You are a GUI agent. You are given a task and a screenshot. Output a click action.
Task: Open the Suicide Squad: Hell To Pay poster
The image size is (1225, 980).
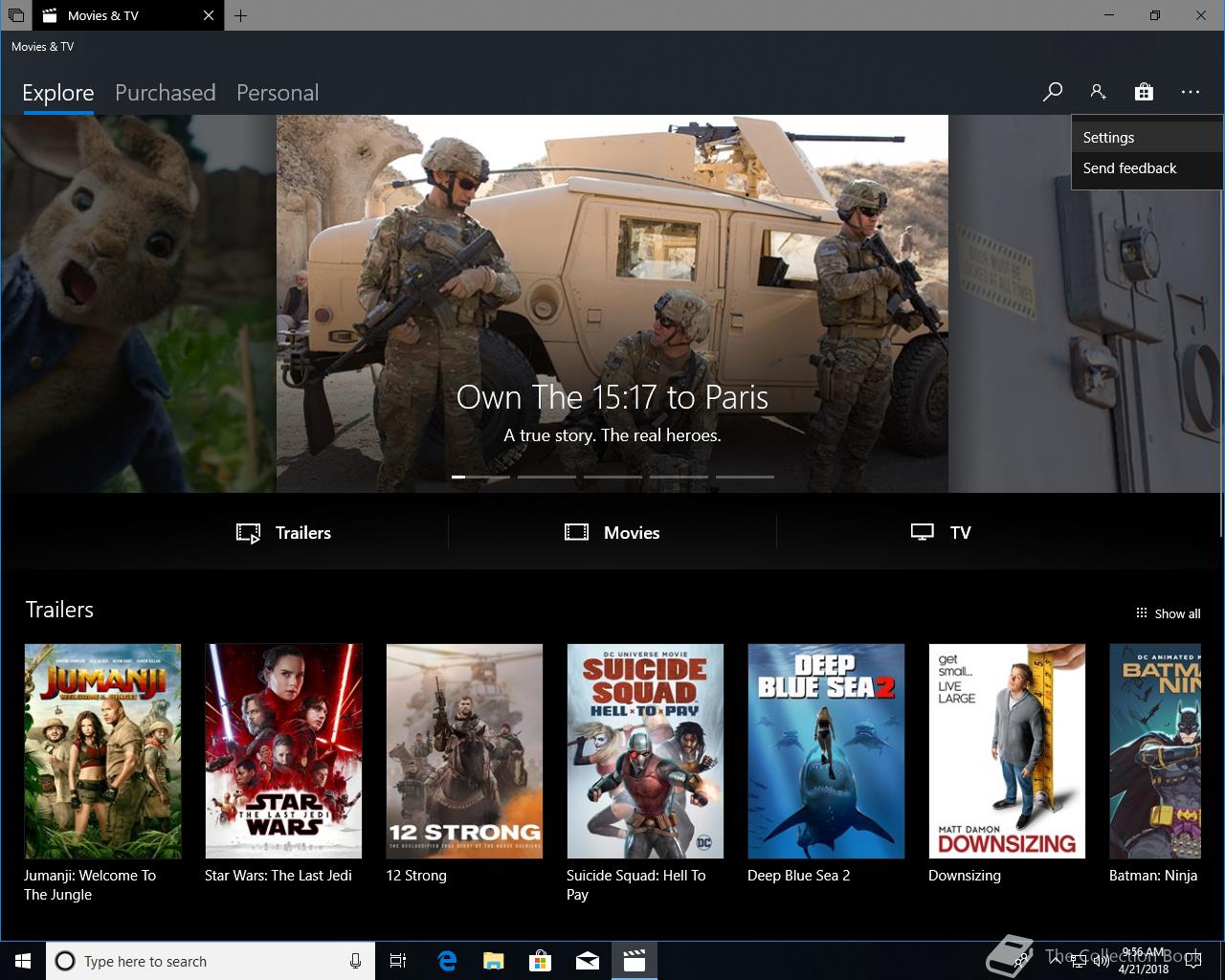[x=645, y=751]
